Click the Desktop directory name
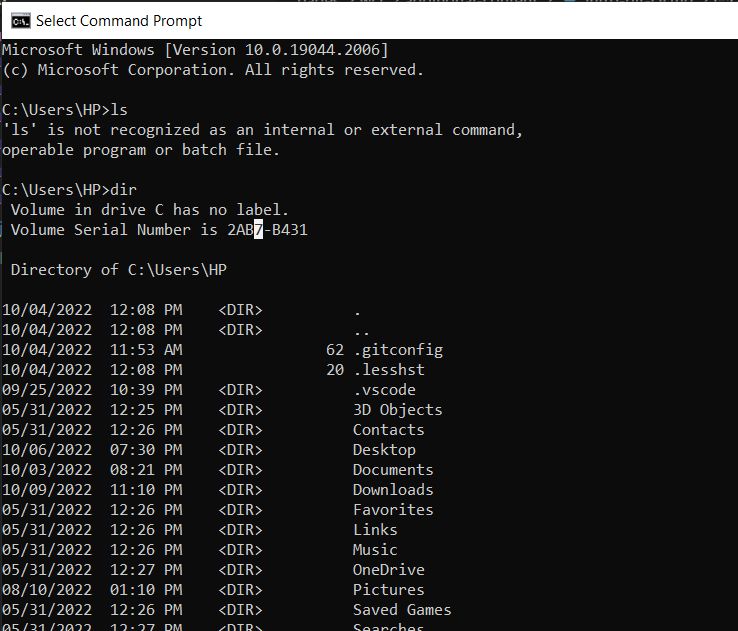The image size is (738, 631). 384,450
